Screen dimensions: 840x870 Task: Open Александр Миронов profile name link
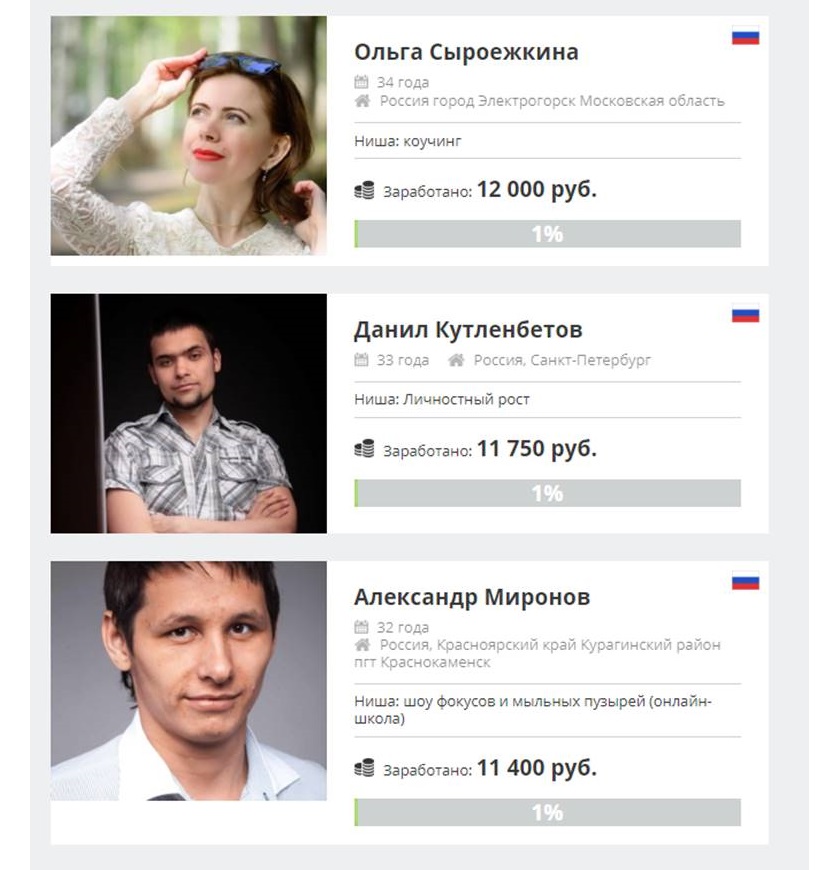pos(472,597)
